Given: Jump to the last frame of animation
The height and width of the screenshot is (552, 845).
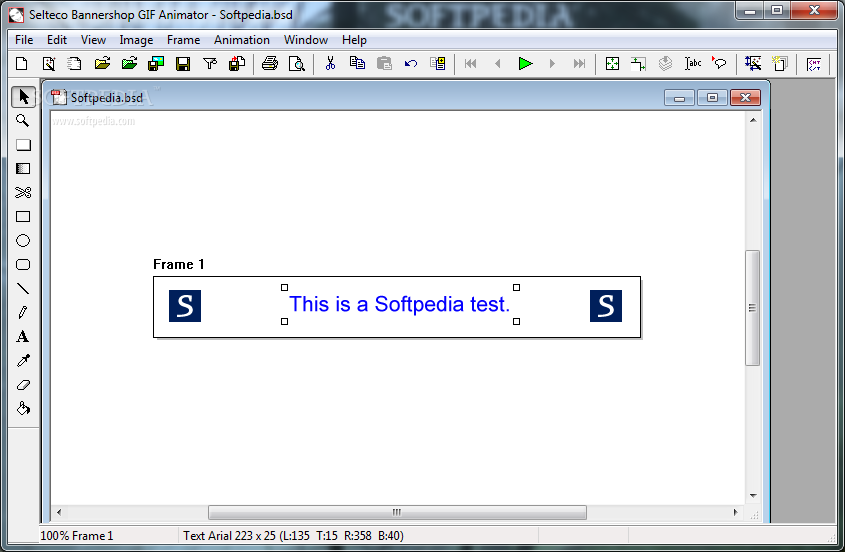Looking at the screenshot, I should [x=579, y=64].
